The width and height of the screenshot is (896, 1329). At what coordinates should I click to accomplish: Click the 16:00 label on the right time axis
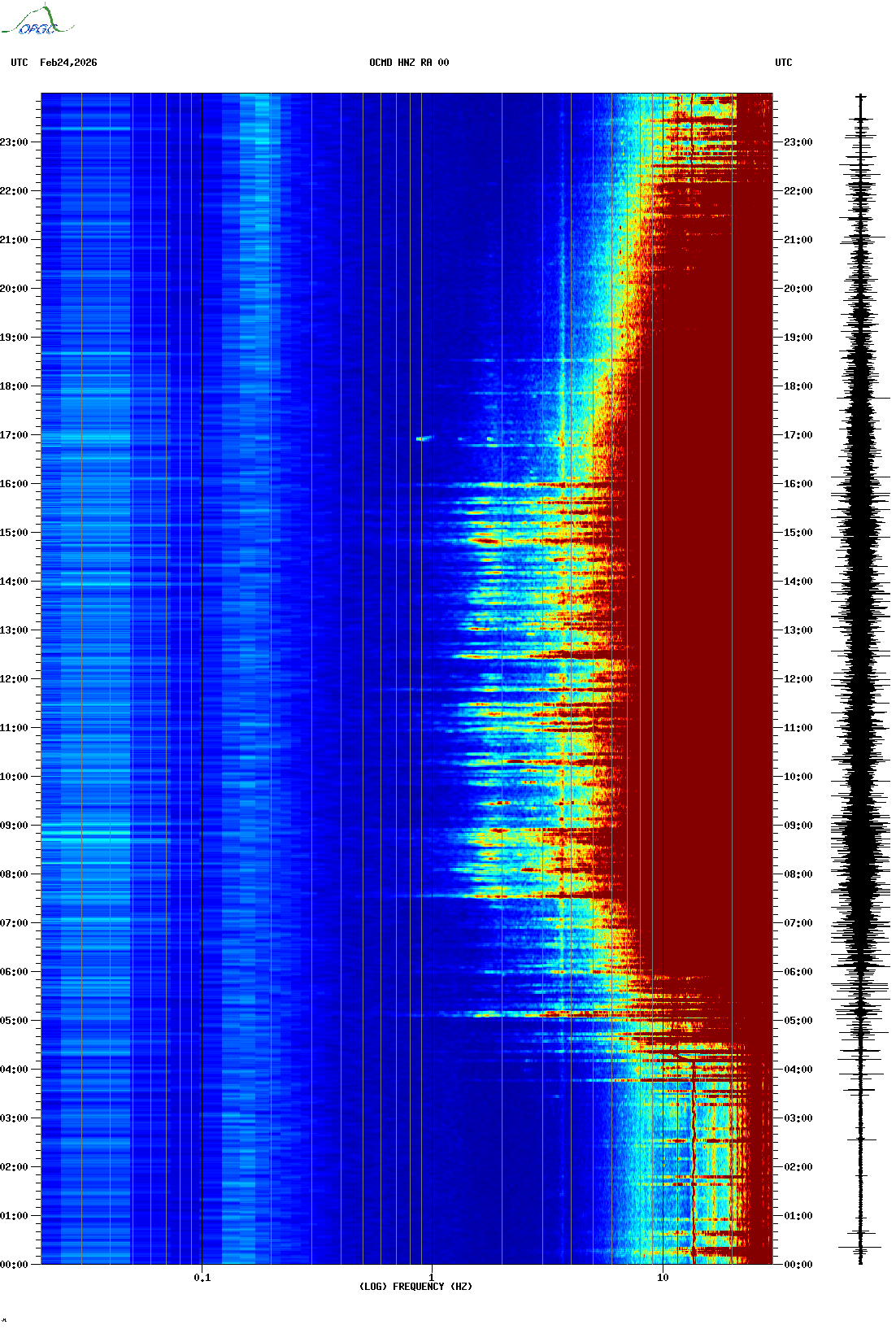[x=798, y=484]
